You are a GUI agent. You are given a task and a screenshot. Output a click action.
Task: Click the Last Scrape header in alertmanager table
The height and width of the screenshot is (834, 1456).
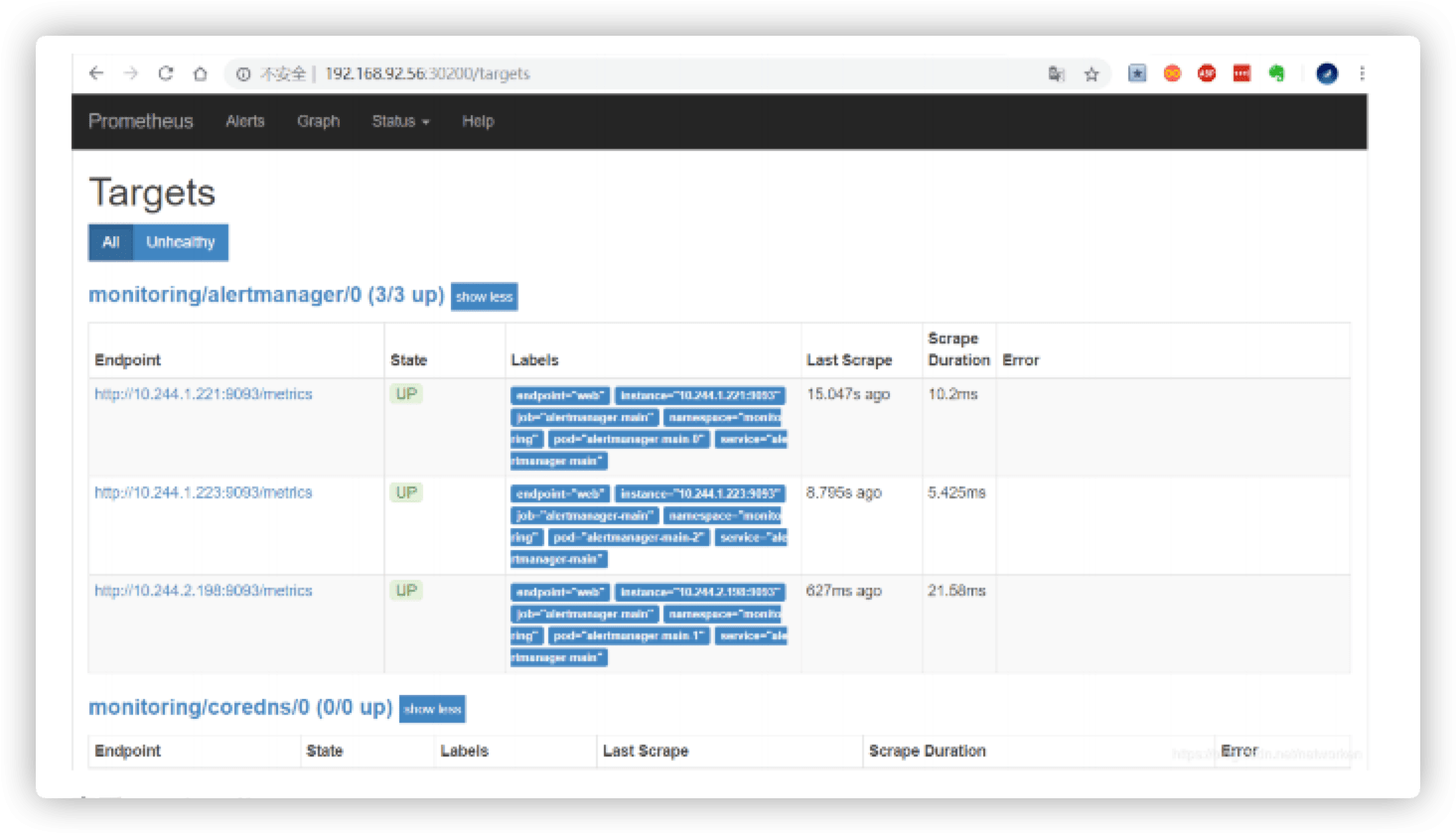pos(849,359)
